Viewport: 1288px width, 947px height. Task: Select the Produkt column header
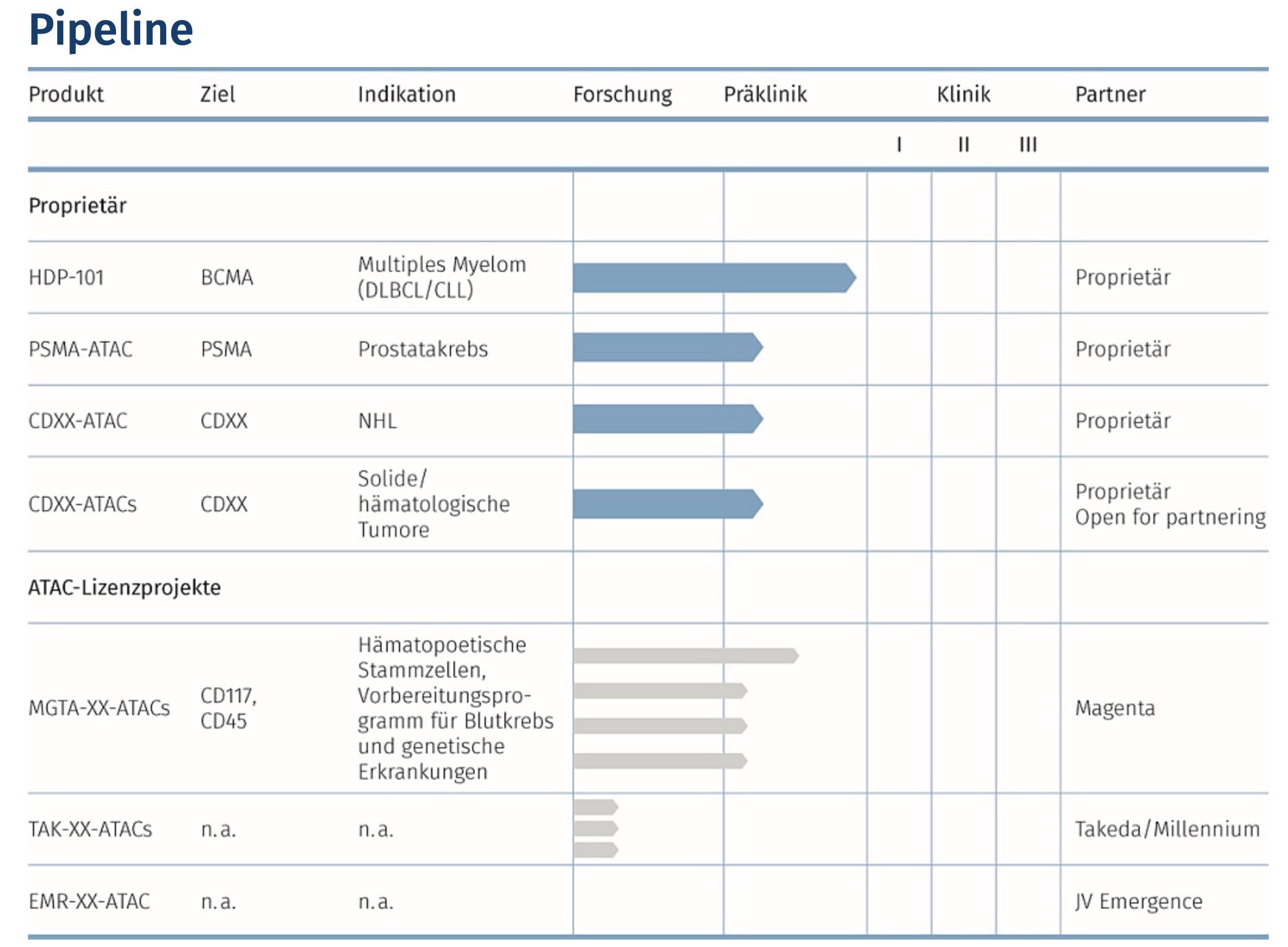(x=66, y=94)
